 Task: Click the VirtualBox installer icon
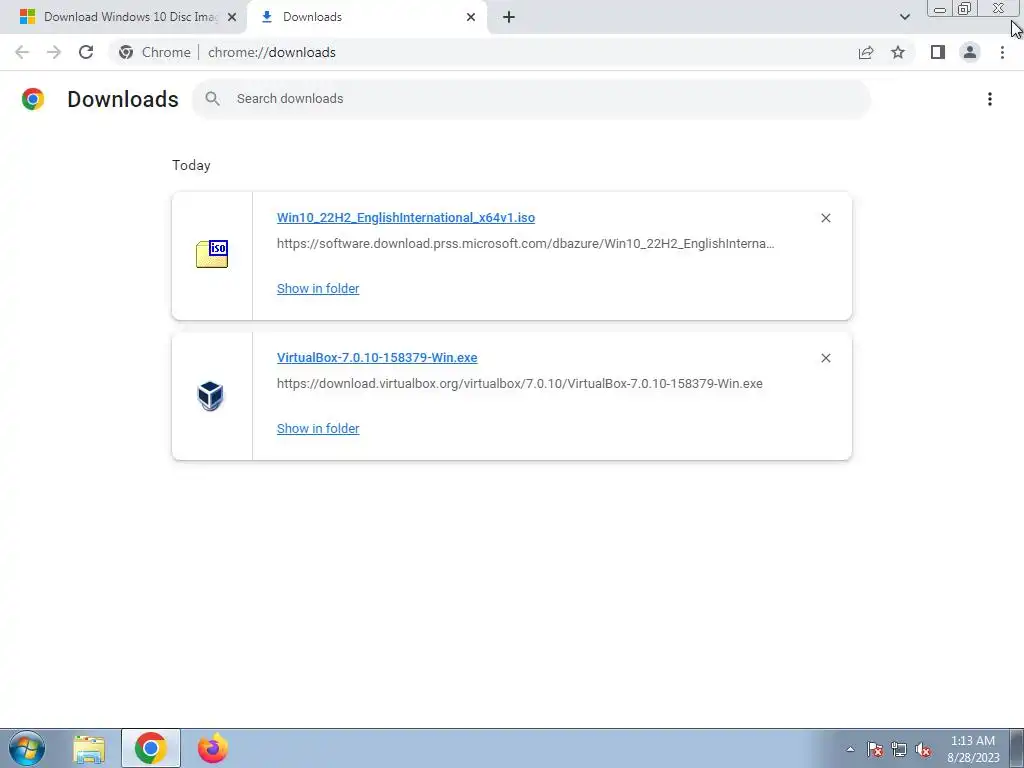point(210,396)
